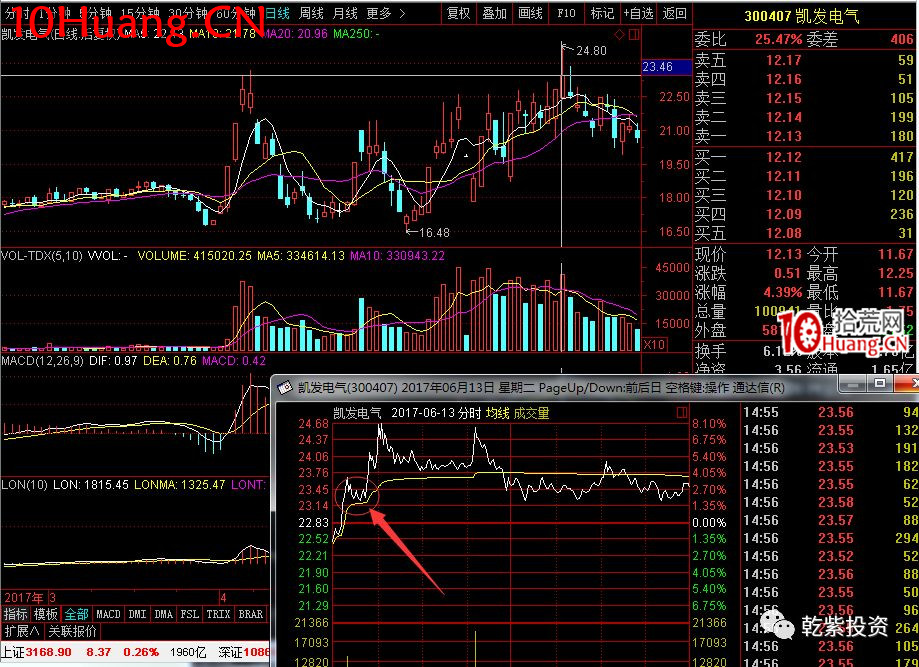This screenshot has width=919, height=667.
Task: Switch to the DMI indicator tab
Action: 137,614
